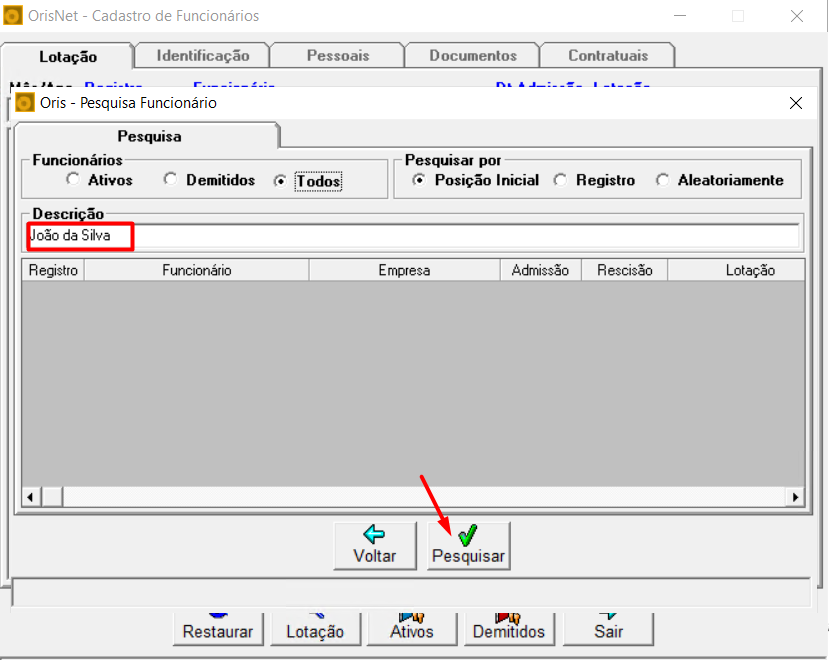Switch to the Pessoais tab
The height and width of the screenshot is (660, 829).
click(x=338, y=56)
